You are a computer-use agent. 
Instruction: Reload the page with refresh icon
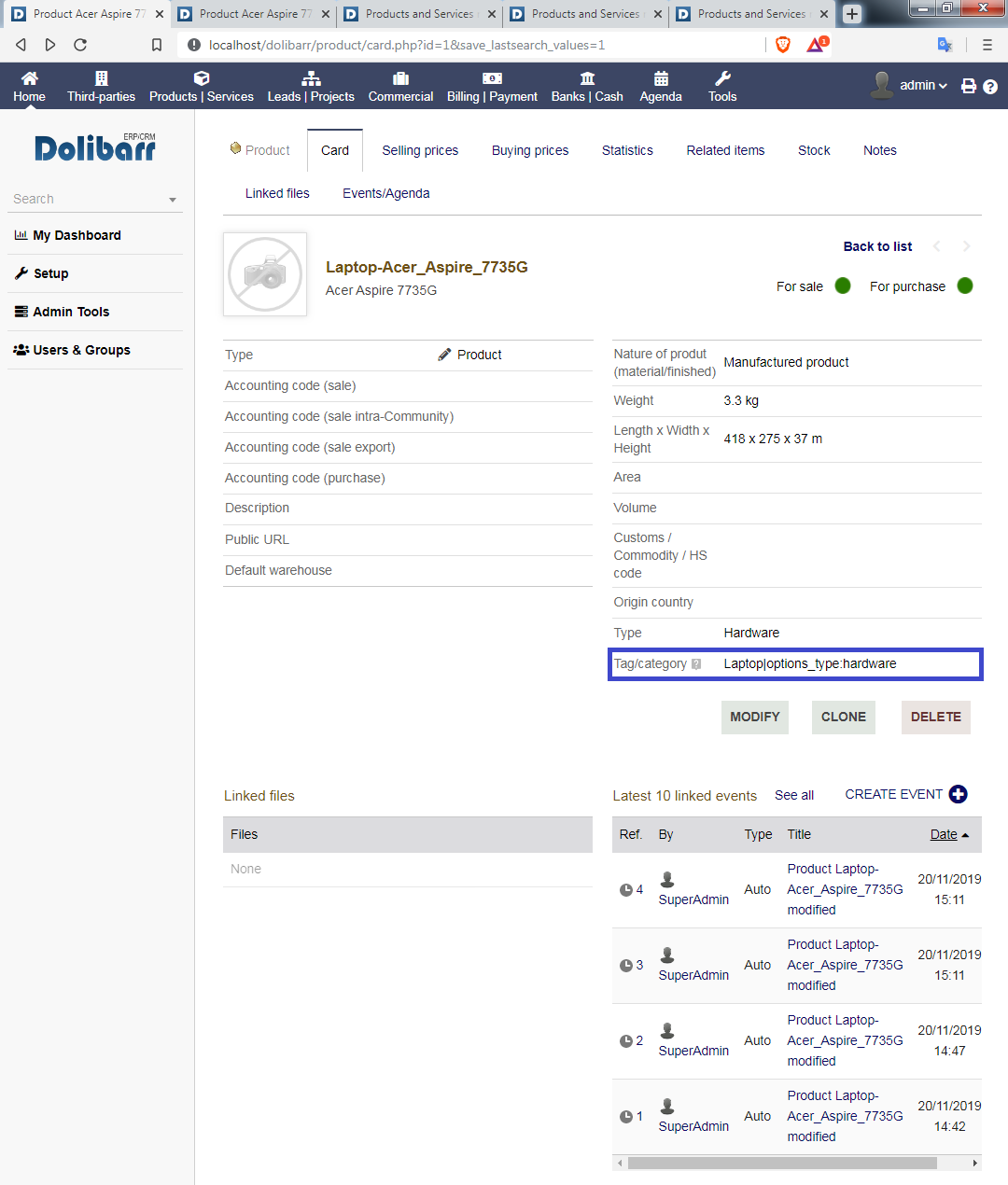[x=80, y=45]
